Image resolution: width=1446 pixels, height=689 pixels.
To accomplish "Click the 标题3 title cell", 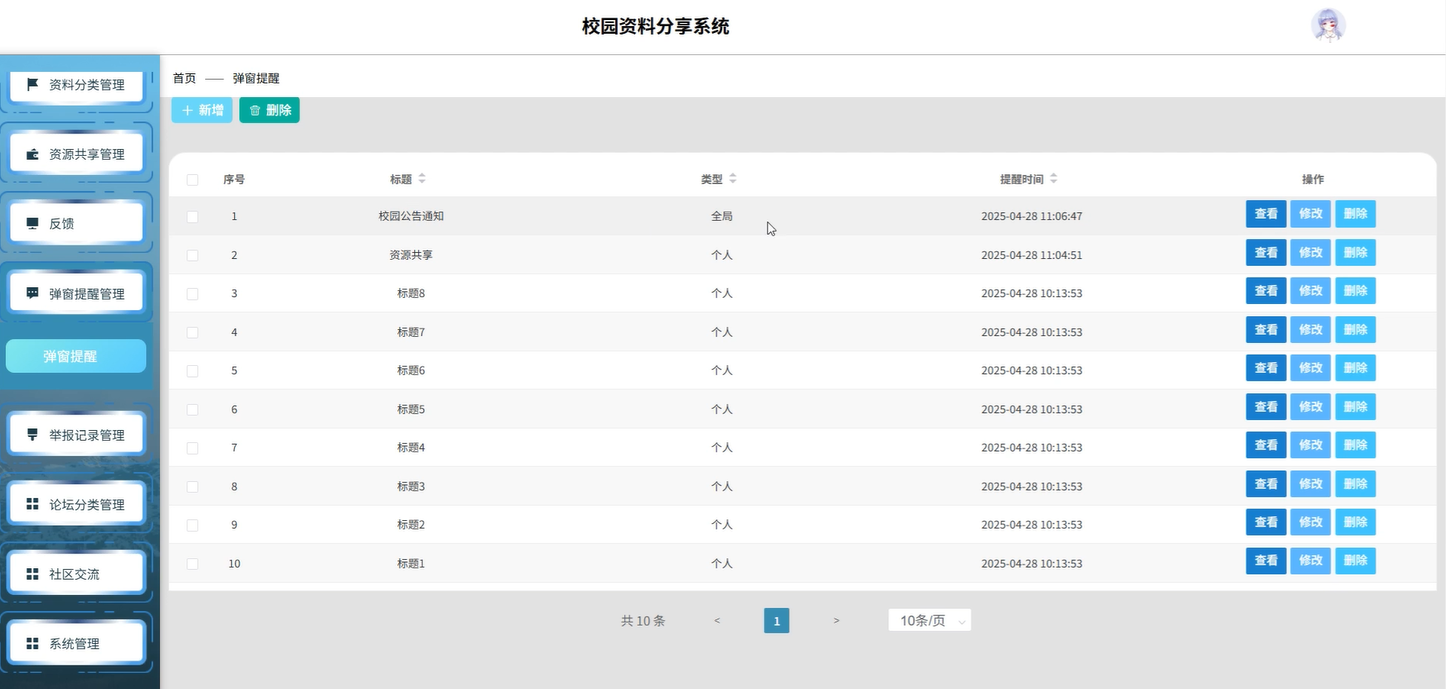I will (411, 486).
